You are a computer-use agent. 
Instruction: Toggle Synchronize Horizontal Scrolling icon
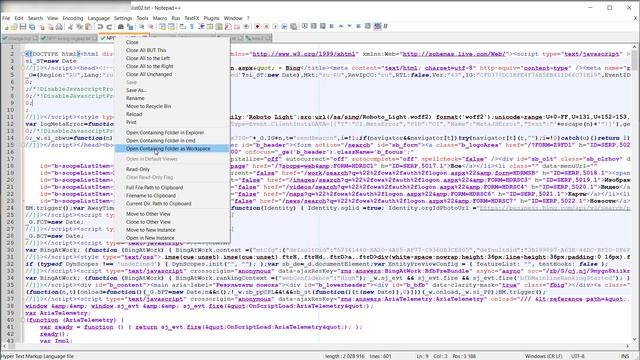point(171,27)
